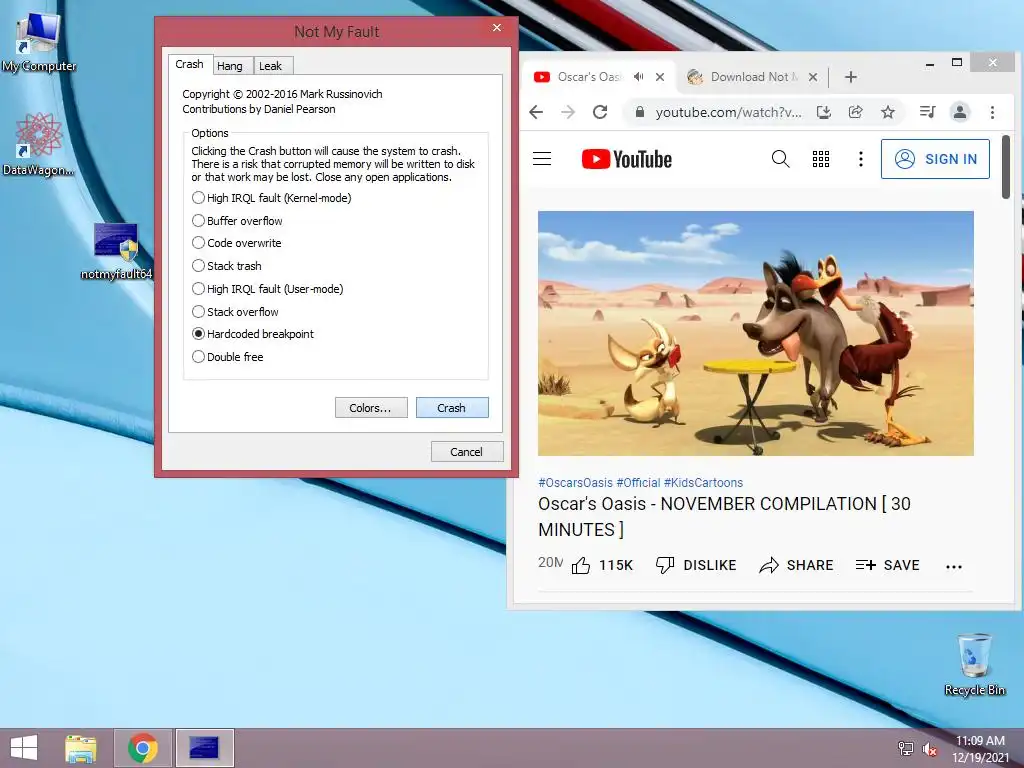Open File Explorer from taskbar
Viewport: 1024px width, 768px height.
(x=81, y=748)
